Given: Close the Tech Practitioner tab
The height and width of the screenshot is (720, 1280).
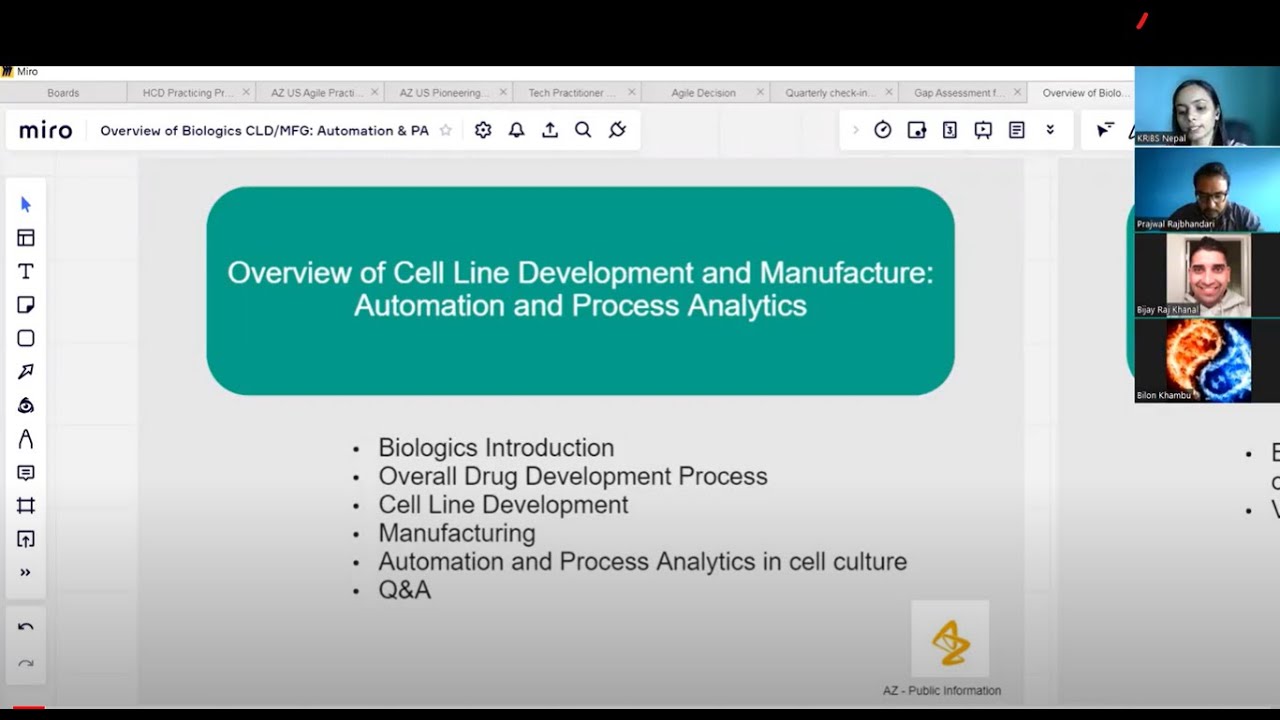Looking at the screenshot, I should click(632, 93).
